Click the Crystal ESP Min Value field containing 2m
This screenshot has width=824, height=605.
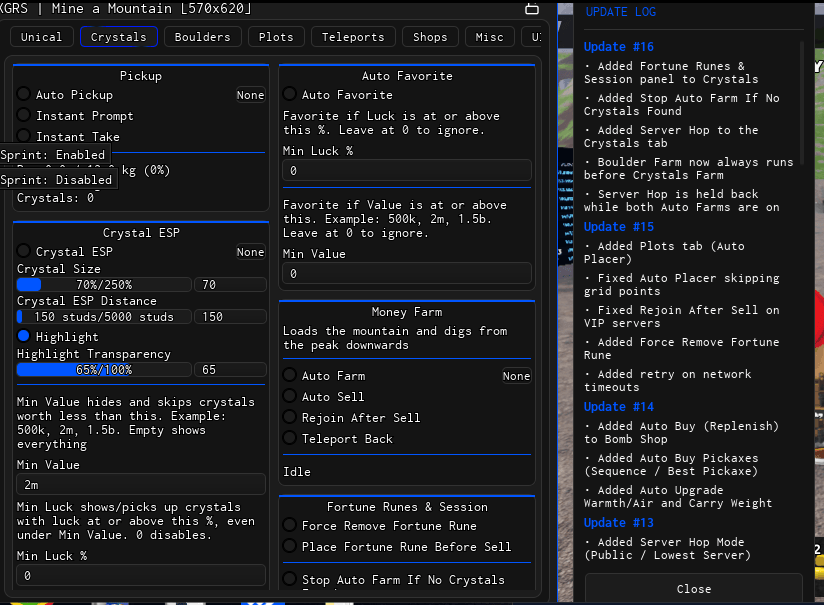pyautogui.click(x=141, y=485)
